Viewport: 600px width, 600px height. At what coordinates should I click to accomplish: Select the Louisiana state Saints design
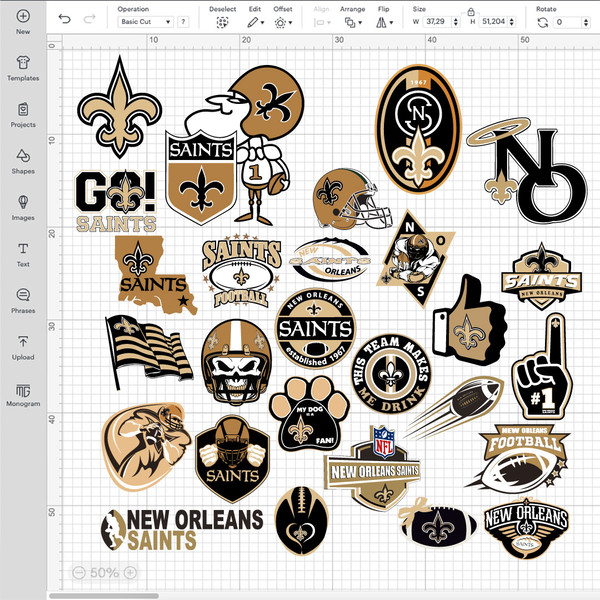click(x=155, y=275)
